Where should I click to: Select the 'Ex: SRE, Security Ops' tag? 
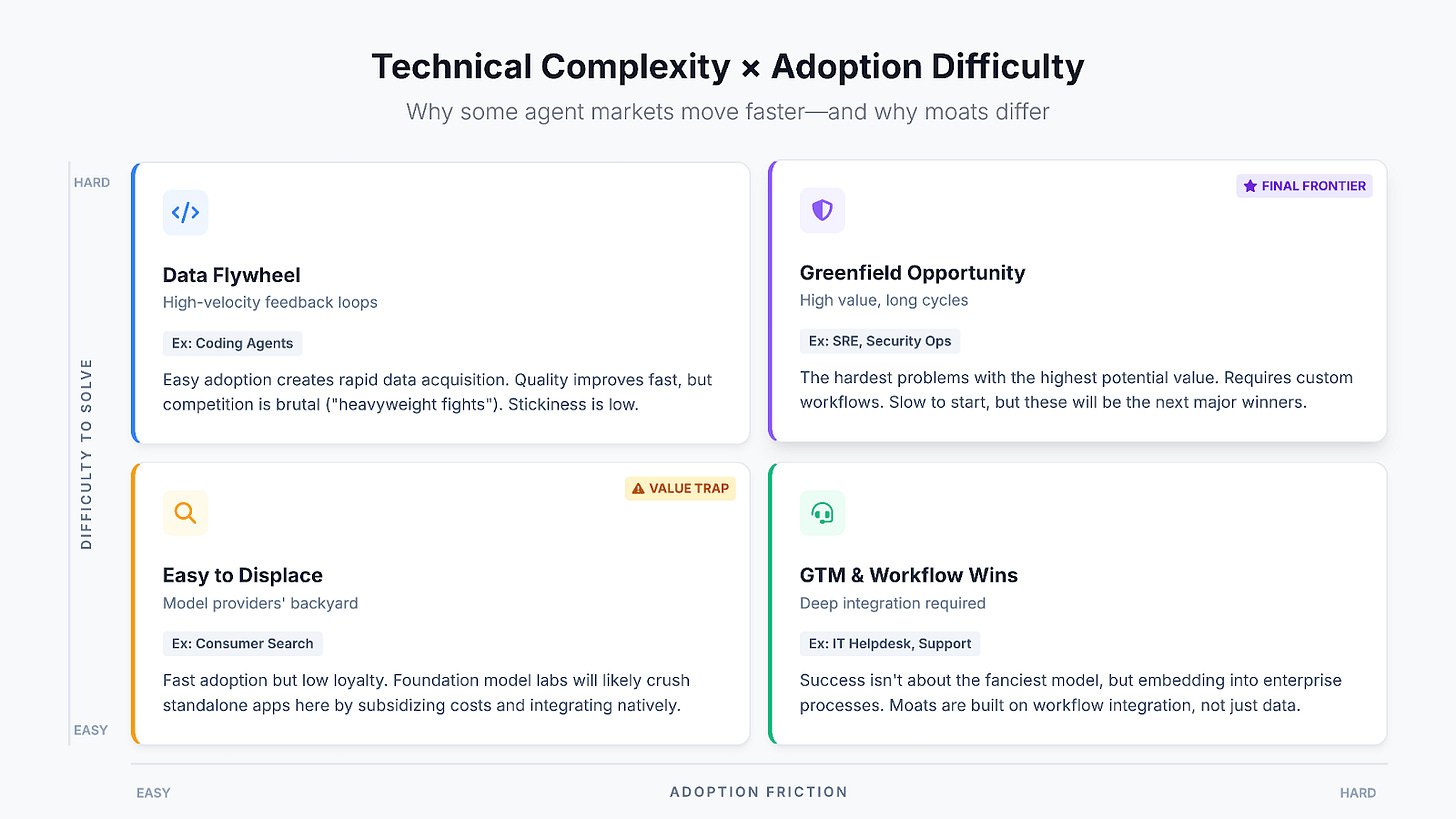click(880, 341)
